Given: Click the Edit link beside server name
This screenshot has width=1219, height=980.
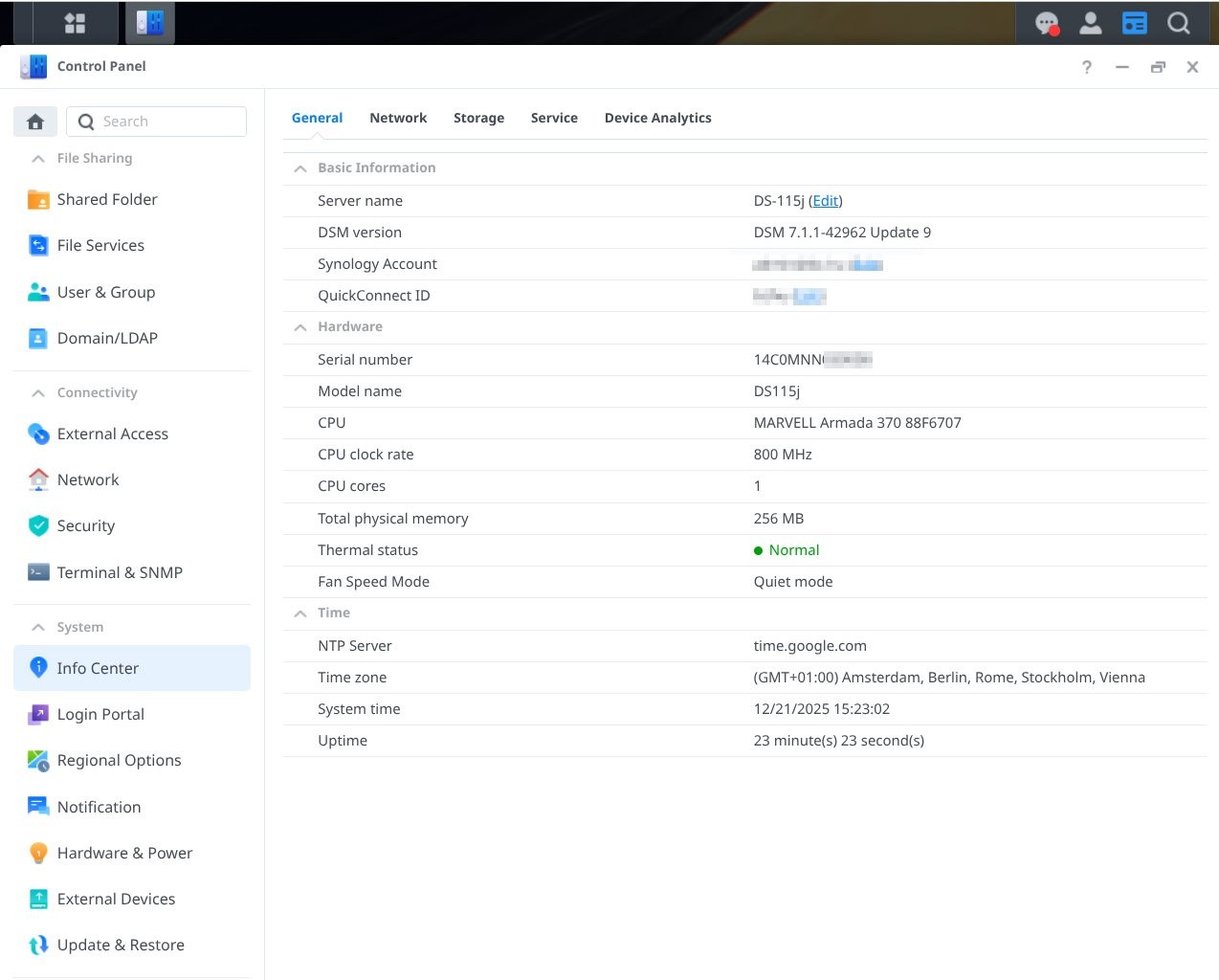Looking at the screenshot, I should click(826, 201).
